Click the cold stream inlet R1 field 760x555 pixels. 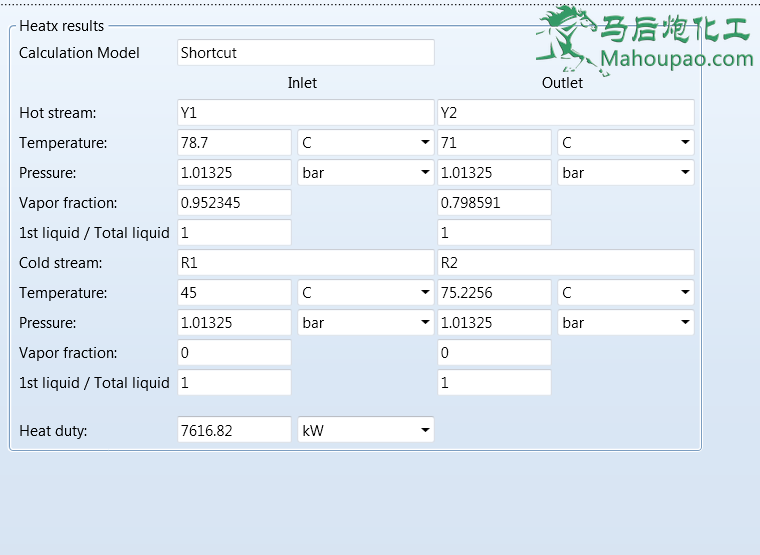tap(305, 263)
